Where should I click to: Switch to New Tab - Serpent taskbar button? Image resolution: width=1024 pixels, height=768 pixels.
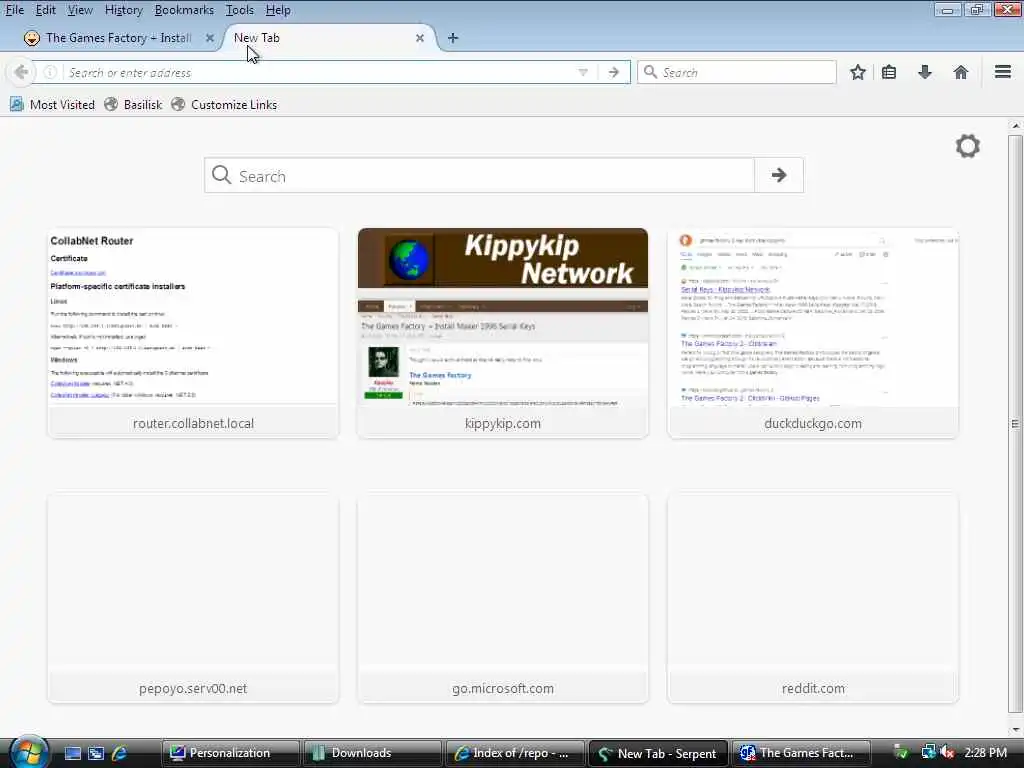pos(658,753)
